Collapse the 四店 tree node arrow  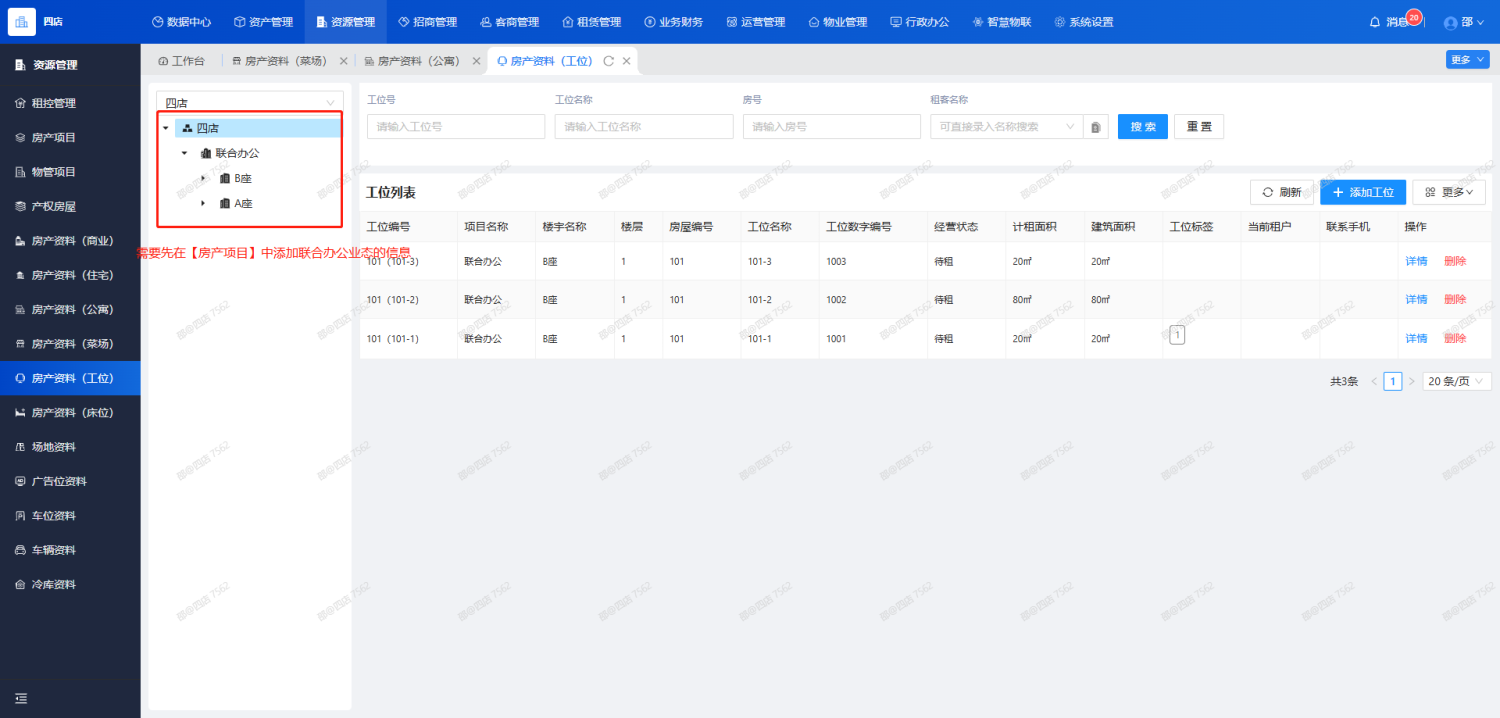click(x=166, y=128)
